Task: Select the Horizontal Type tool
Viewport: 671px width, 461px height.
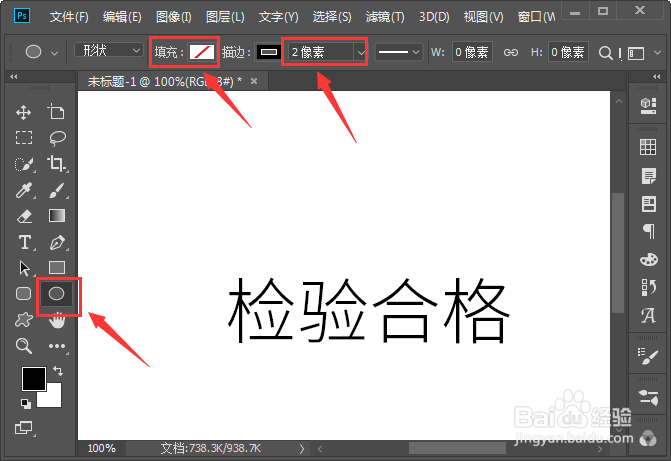Action: click(x=25, y=242)
